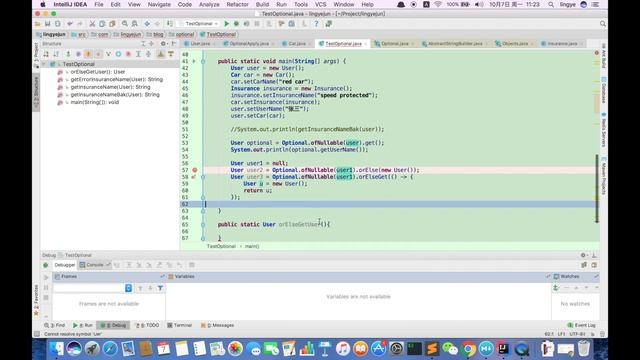640x360 pixels.
Task: Toggle Show Lambdas in Structure toolbar
Action: coord(128,54)
